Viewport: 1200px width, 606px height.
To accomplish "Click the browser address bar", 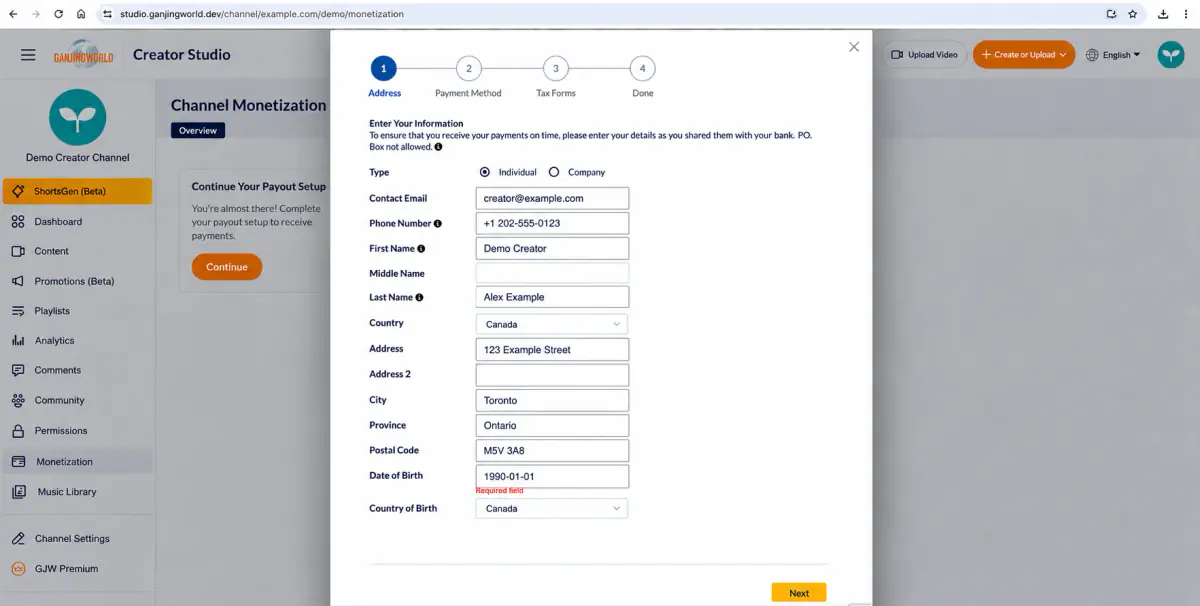I will click(x=600, y=14).
